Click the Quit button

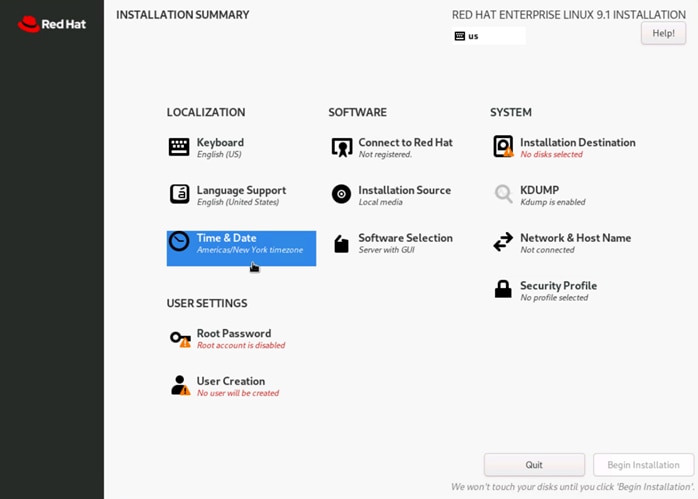(x=534, y=465)
